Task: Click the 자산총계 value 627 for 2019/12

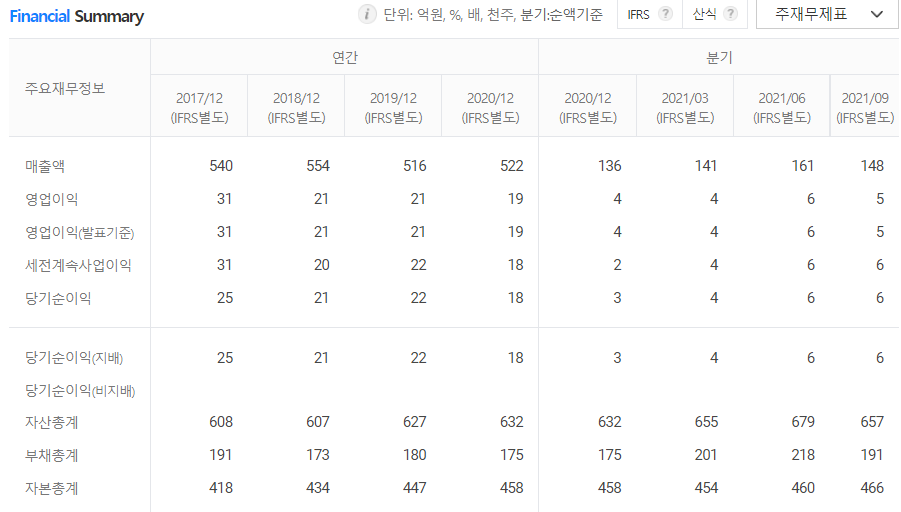Action: pyautogui.click(x=415, y=422)
